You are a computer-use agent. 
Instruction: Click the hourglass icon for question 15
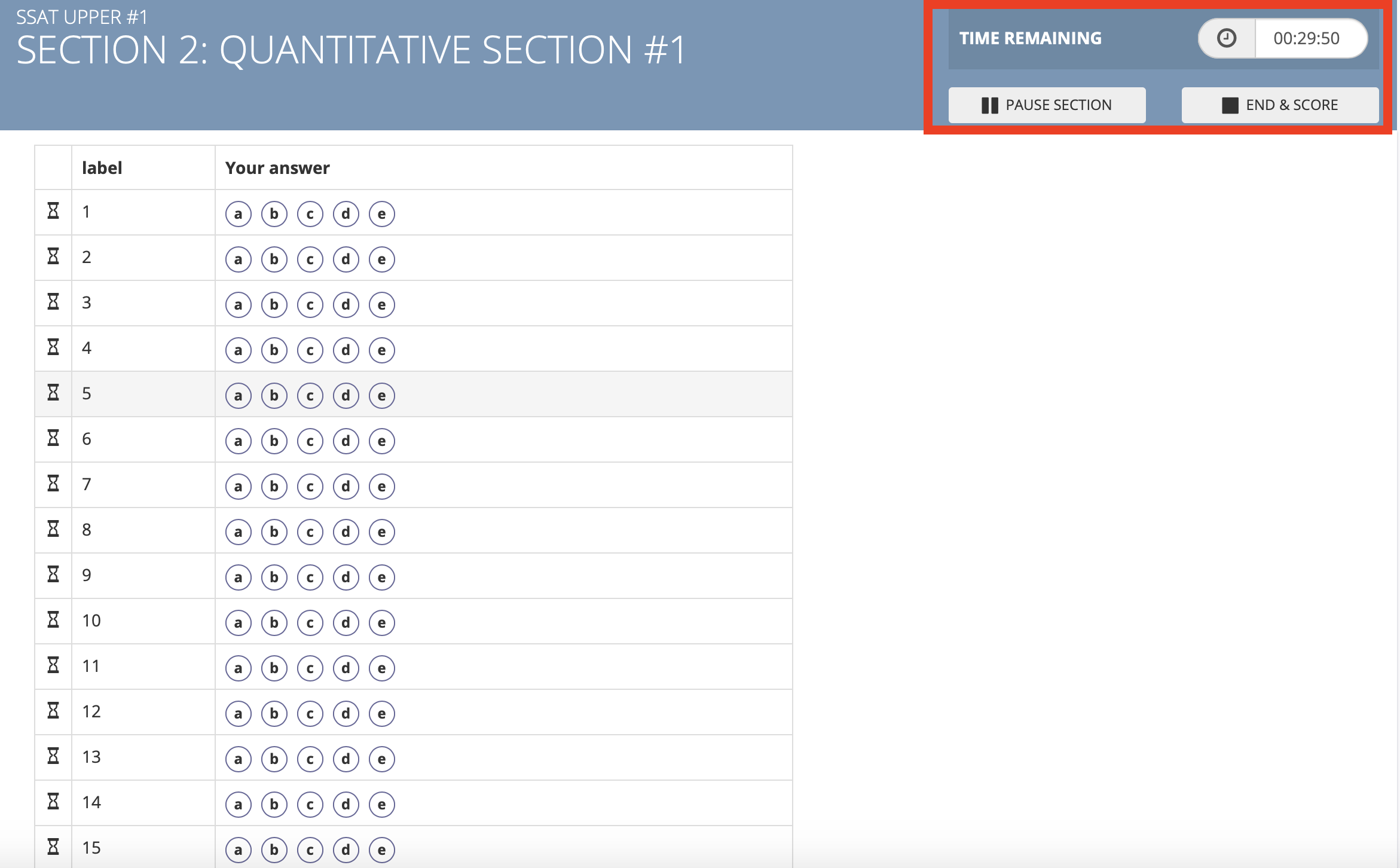click(53, 847)
